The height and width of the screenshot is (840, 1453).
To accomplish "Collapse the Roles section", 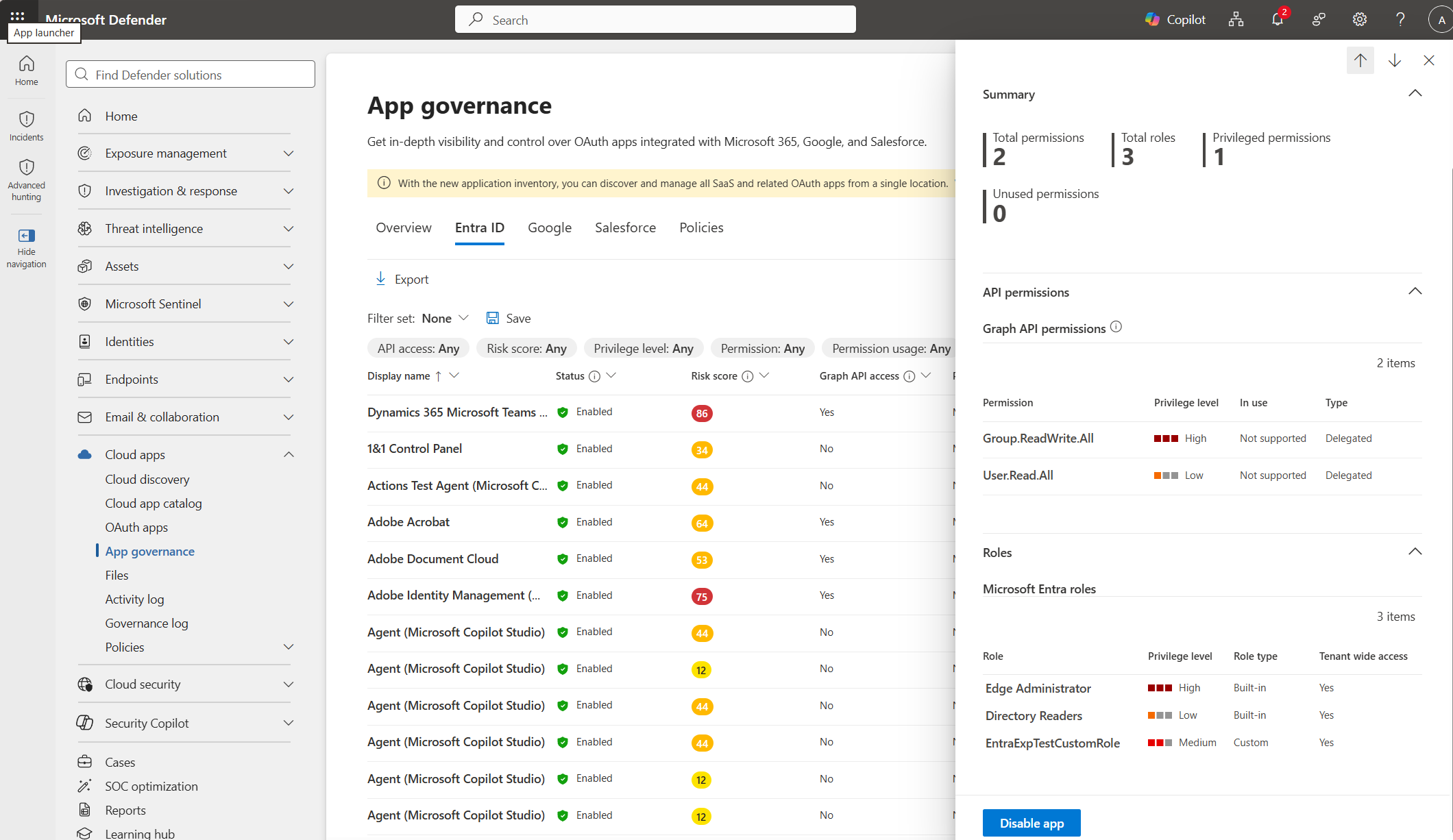I will click(x=1415, y=552).
